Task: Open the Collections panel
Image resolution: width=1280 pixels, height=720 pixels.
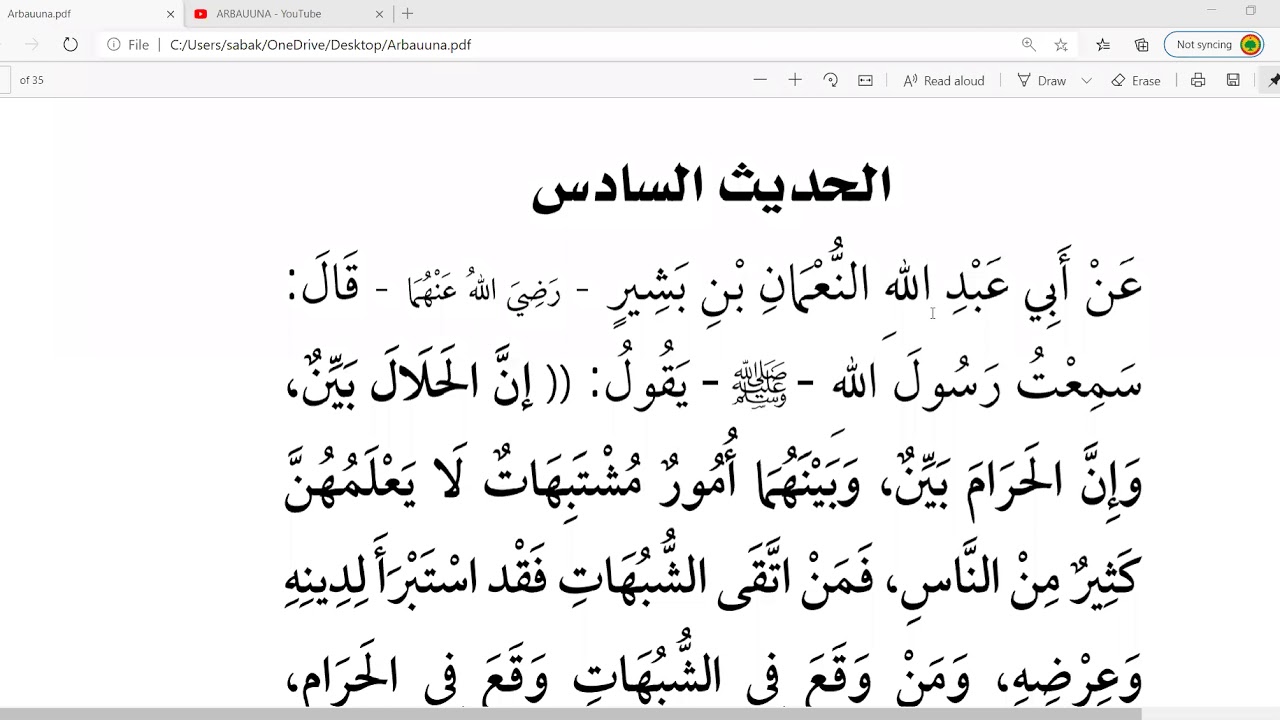Action: coord(1141,45)
